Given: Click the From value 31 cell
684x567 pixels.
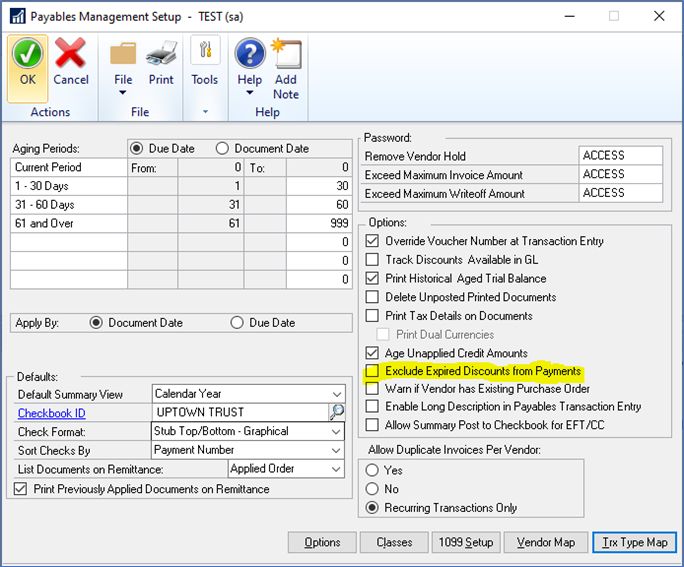Looking at the screenshot, I should (x=210, y=205).
